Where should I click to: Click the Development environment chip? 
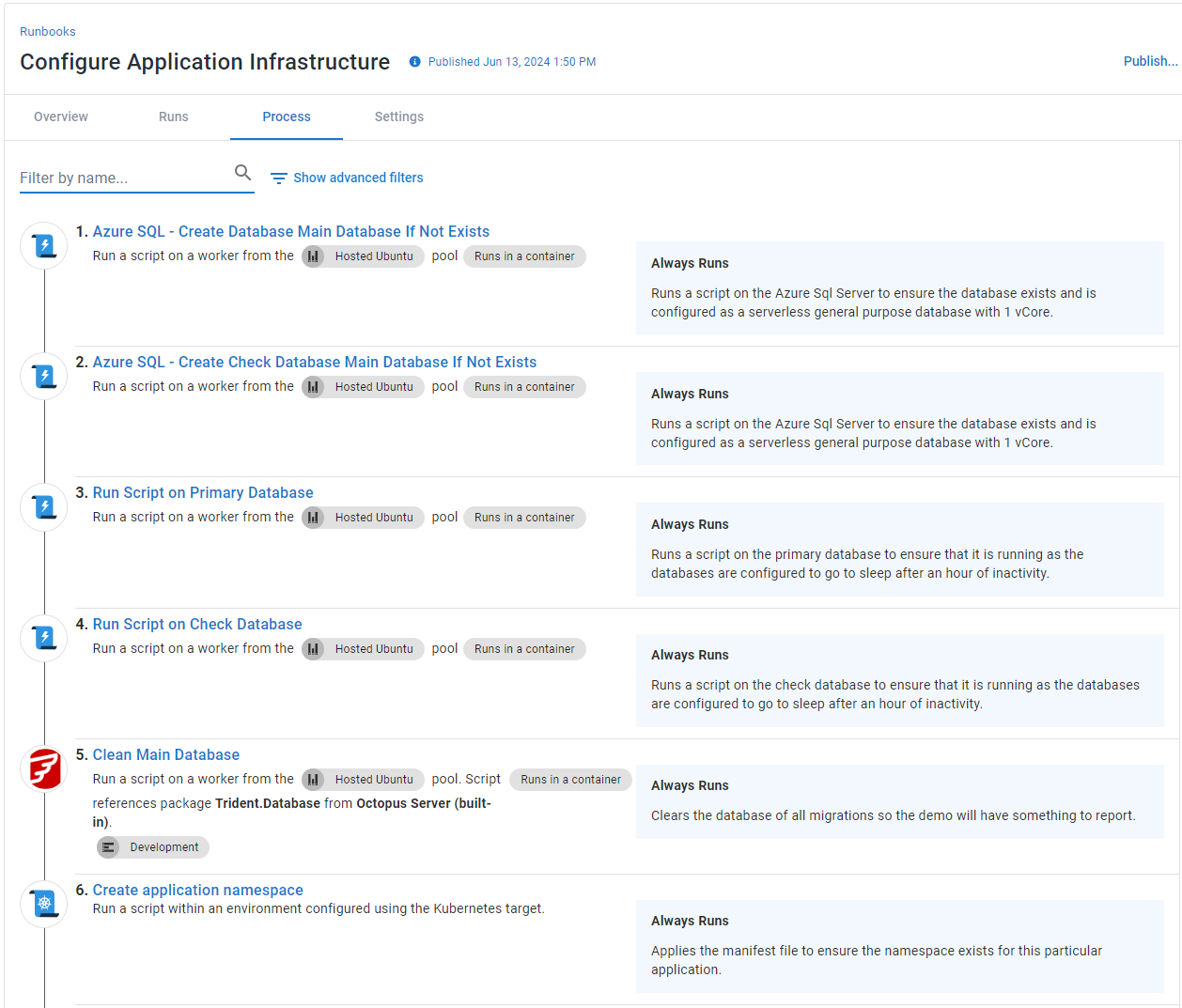click(152, 846)
